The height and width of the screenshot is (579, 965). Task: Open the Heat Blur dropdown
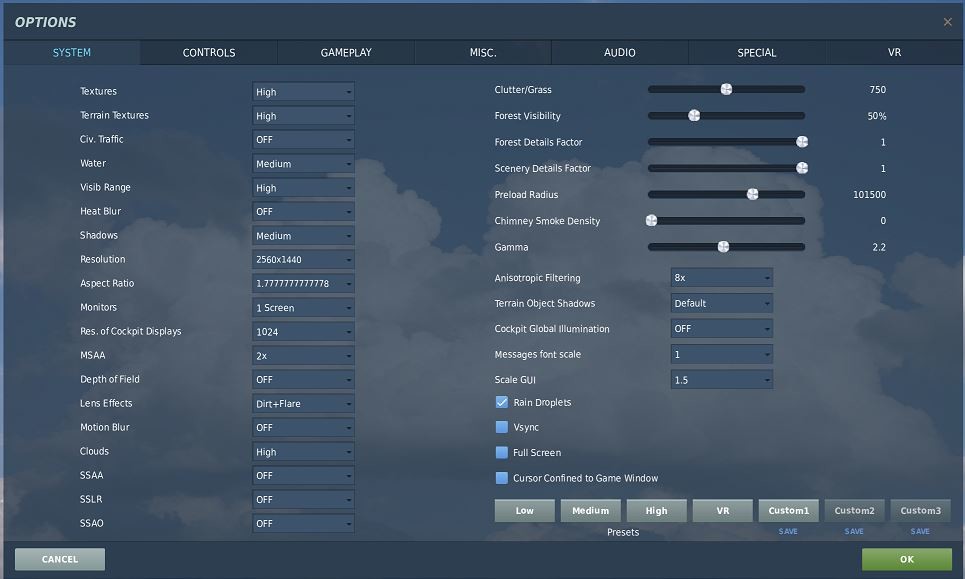pyautogui.click(x=303, y=212)
